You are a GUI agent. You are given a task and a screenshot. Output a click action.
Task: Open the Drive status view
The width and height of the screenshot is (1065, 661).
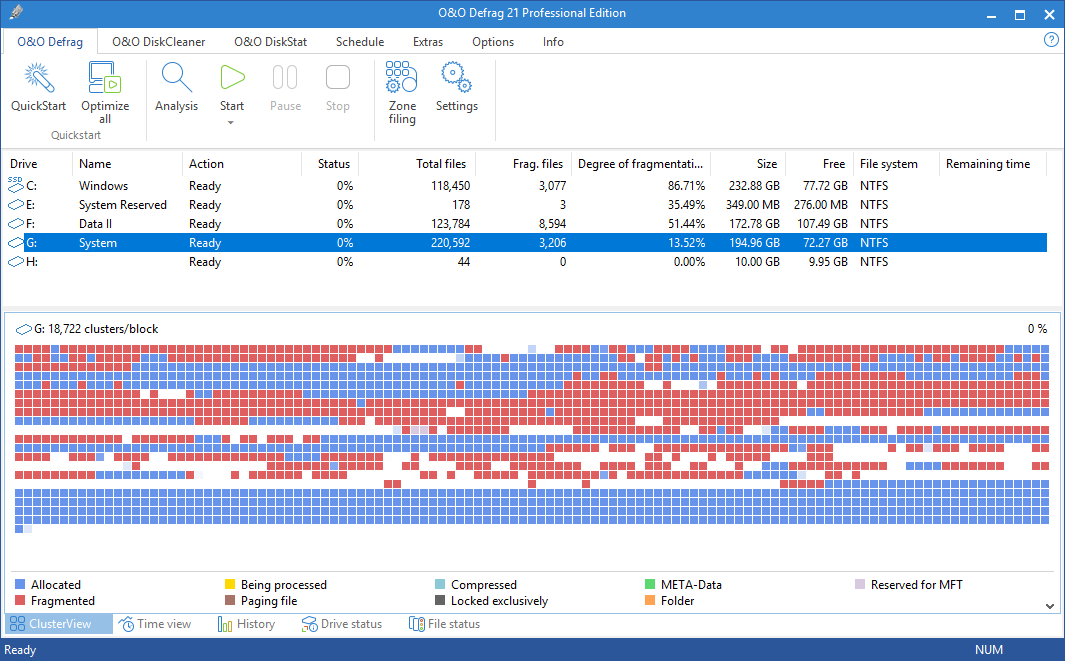pyautogui.click(x=342, y=624)
